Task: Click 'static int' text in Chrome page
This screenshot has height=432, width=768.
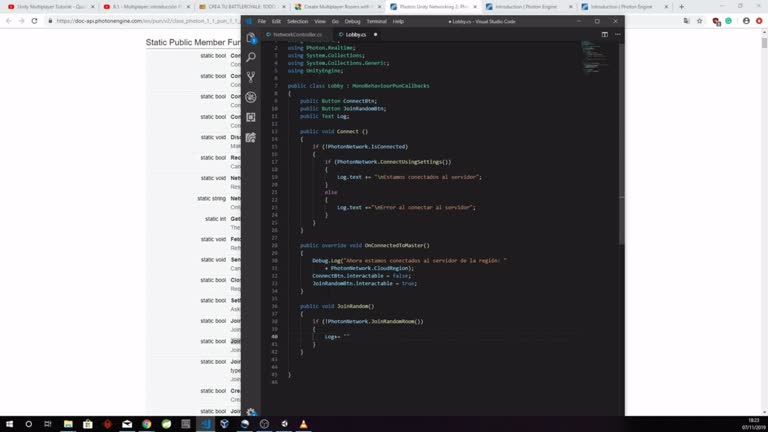Action: [x=216, y=219]
